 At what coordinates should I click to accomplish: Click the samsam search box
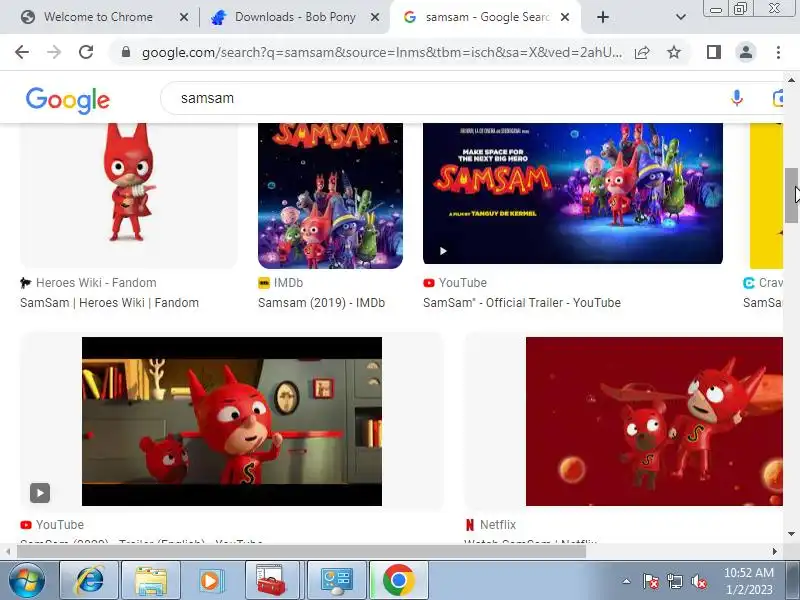pos(449,98)
